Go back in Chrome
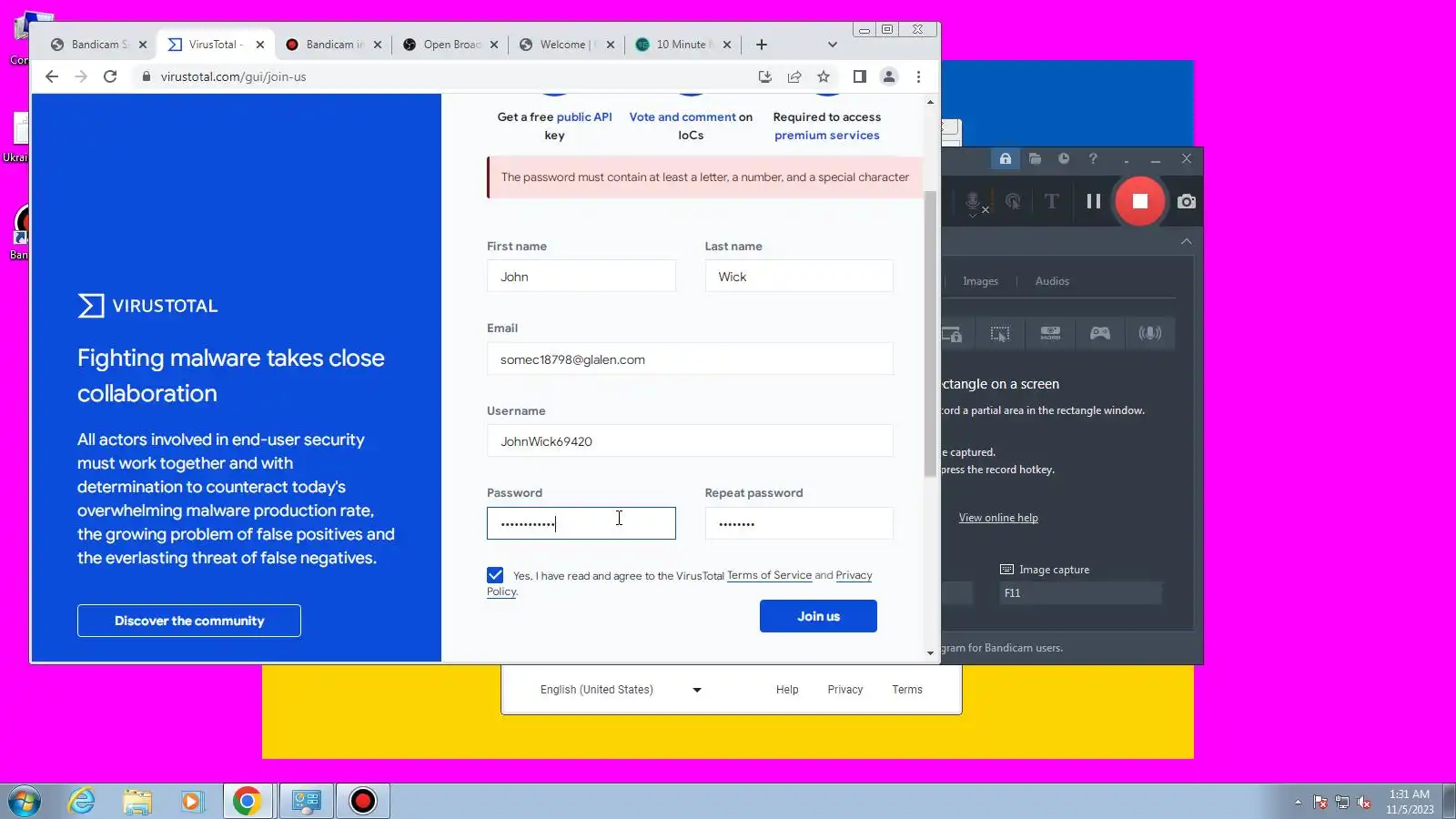Screen dimensions: 1456x819 52,76
